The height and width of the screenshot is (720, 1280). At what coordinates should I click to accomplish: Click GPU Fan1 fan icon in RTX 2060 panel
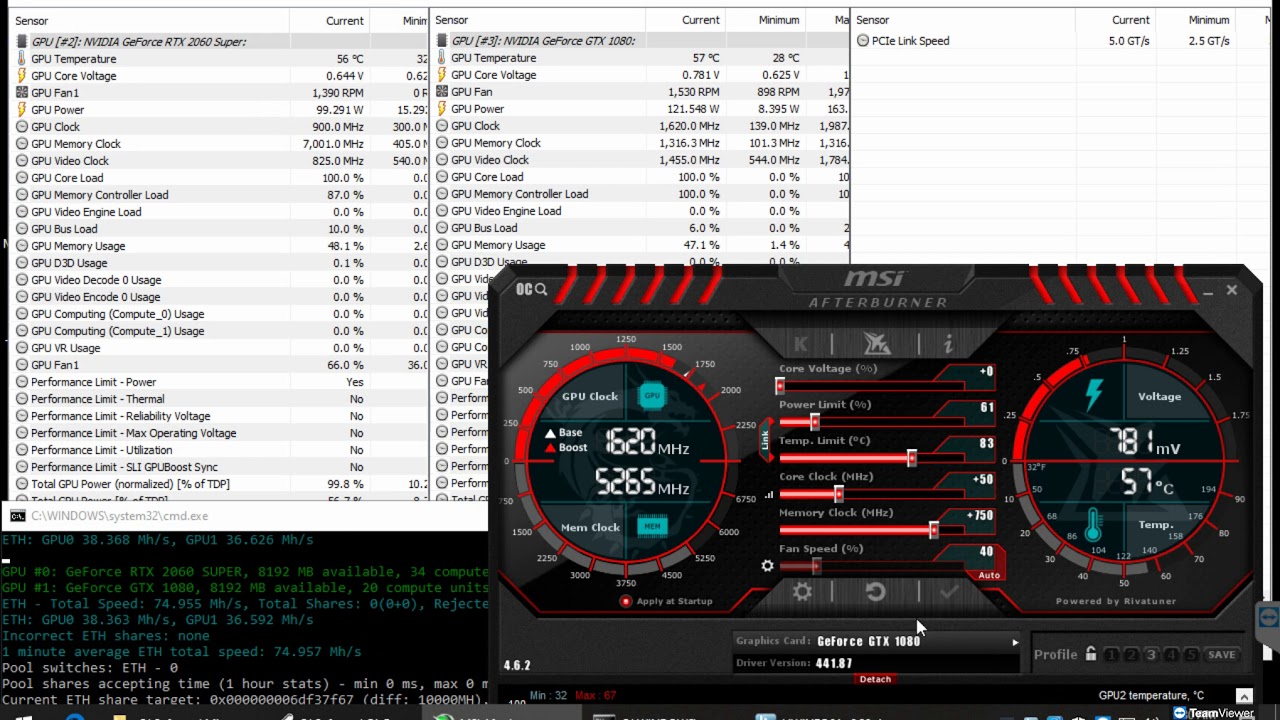coord(22,93)
